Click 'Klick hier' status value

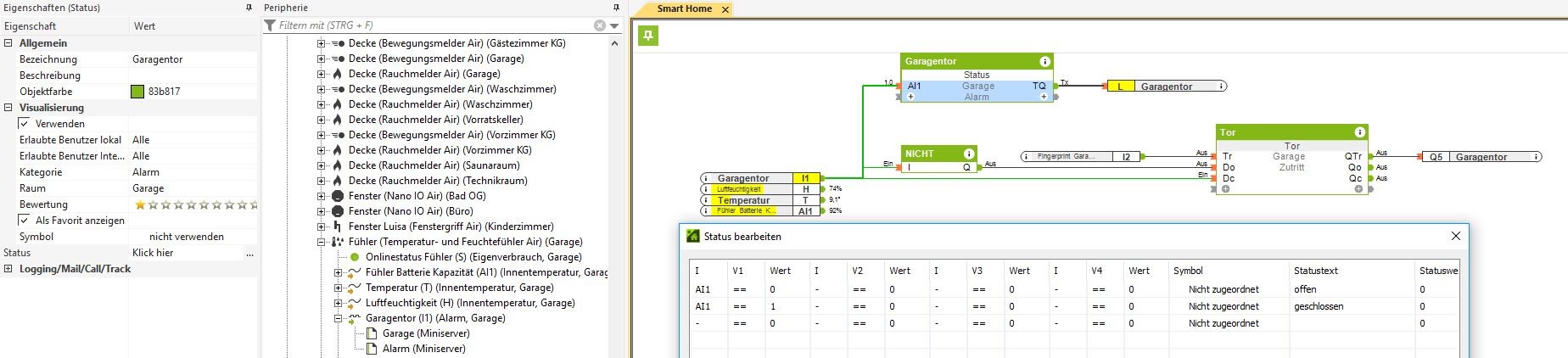pyautogui.click(x=153, y=253)
